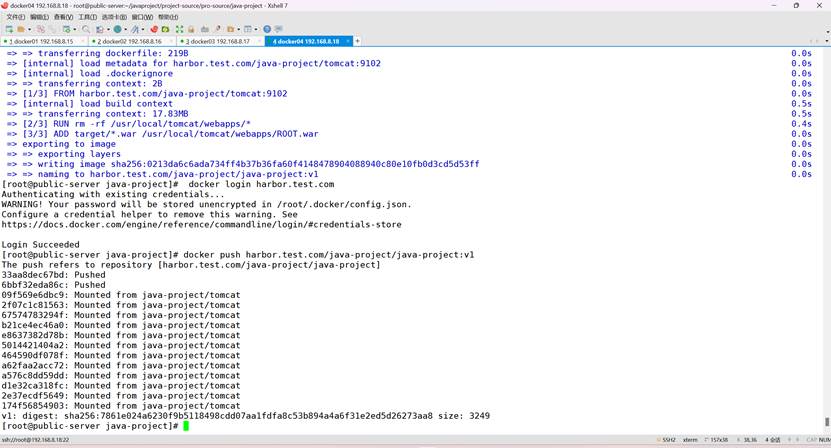Close the docker02 tab
831x448 pixels.
point(171,41)
